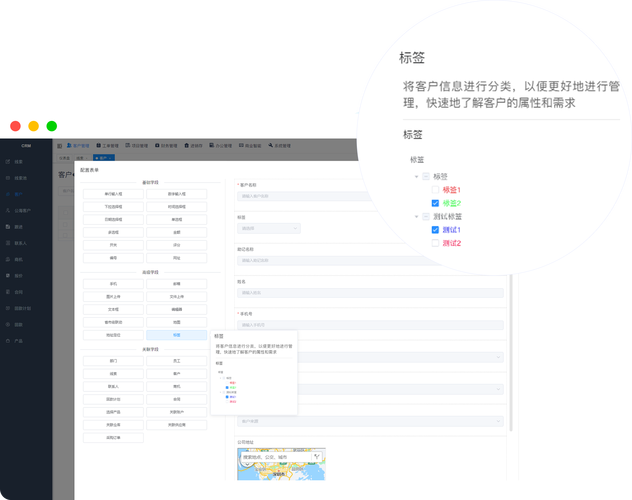The image size is (632, 500).
Task: Uncheck the blue 测试1 checkbox in enlarged view
Action: click(x=435, y=230)
